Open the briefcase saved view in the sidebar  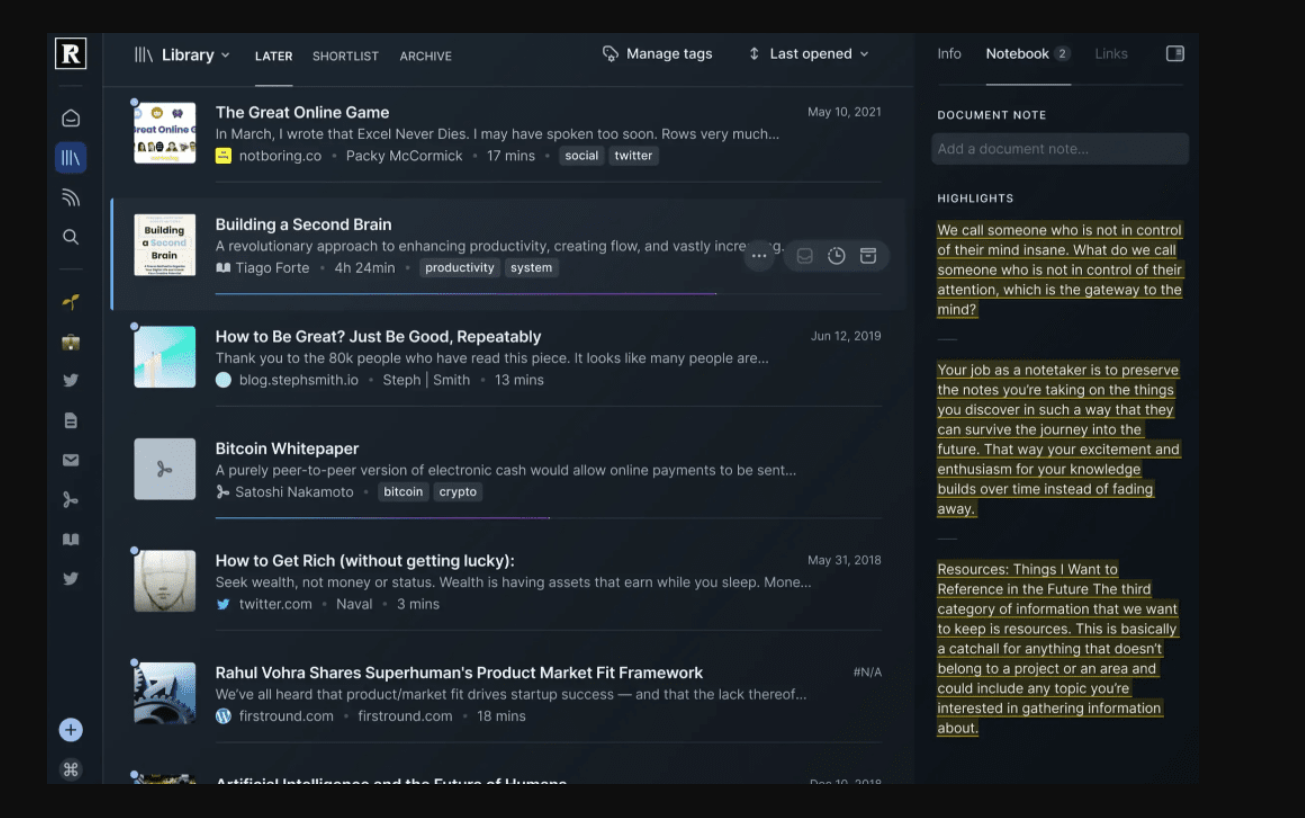[71, 342]
